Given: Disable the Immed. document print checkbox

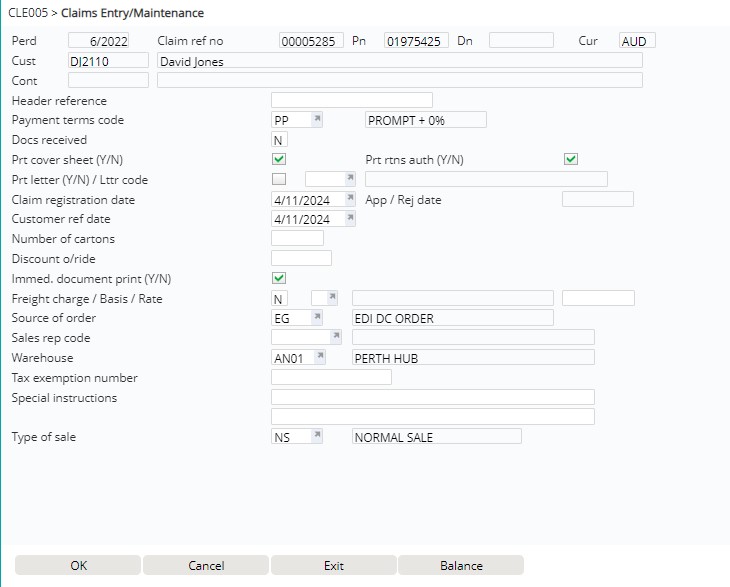Looking at the screenshot, I should (x=279, y=278).
